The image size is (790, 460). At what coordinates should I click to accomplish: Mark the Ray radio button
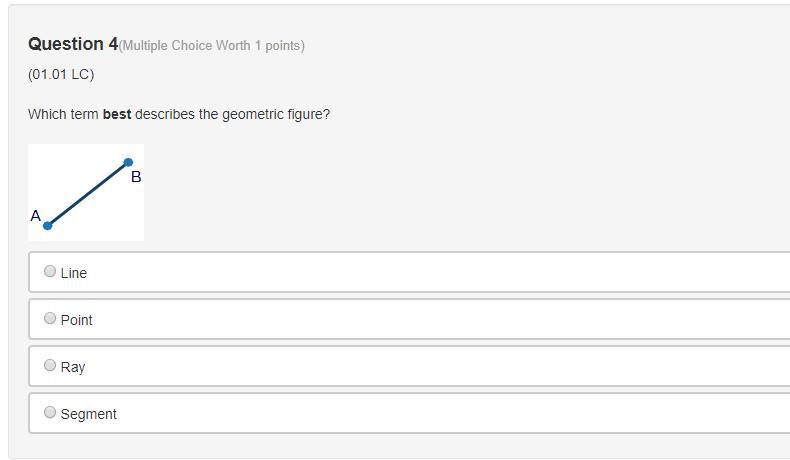click(x=50, y=365)
